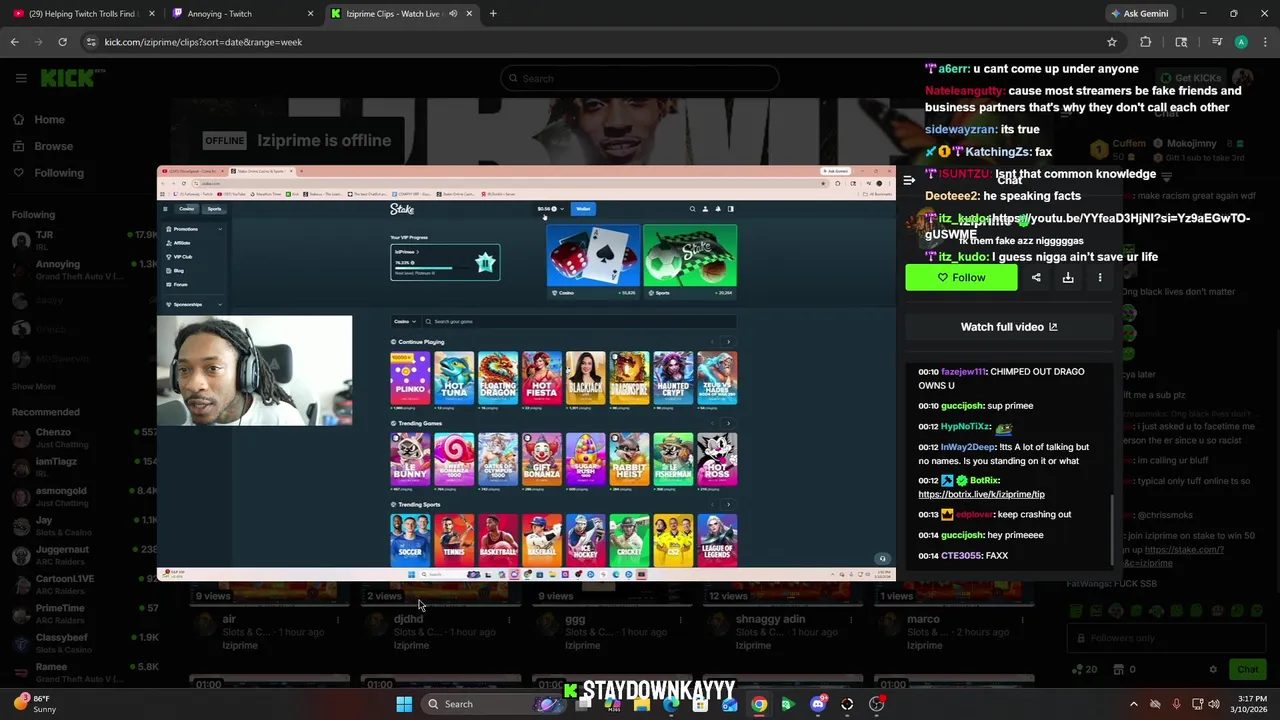Click Get KICKs button in header
Screen dimensions: 1280x720
click(x=1189, y=78)
